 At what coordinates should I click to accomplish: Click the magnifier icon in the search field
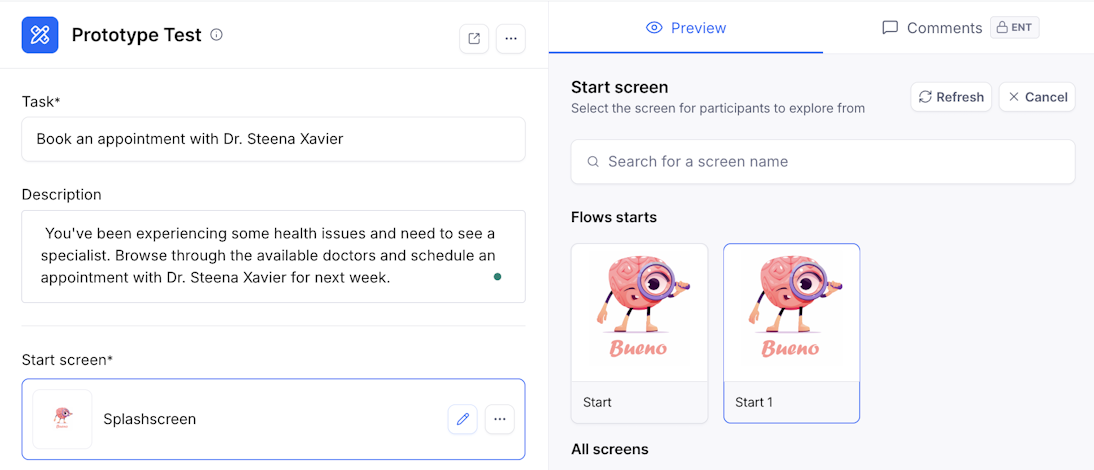point(593,162)
